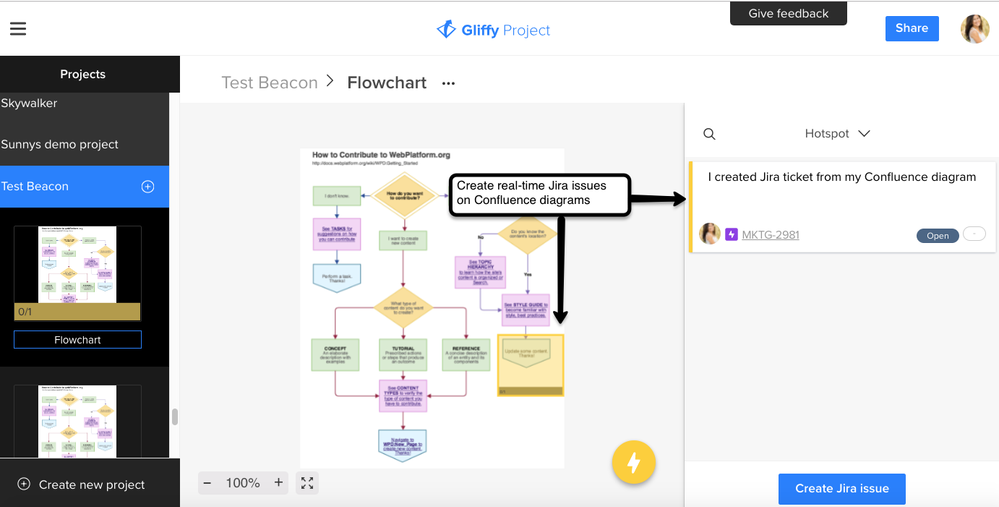Viewport: 999px width, 507px height.
Task: Select the Test Beacon project
Action: [85, 187]
